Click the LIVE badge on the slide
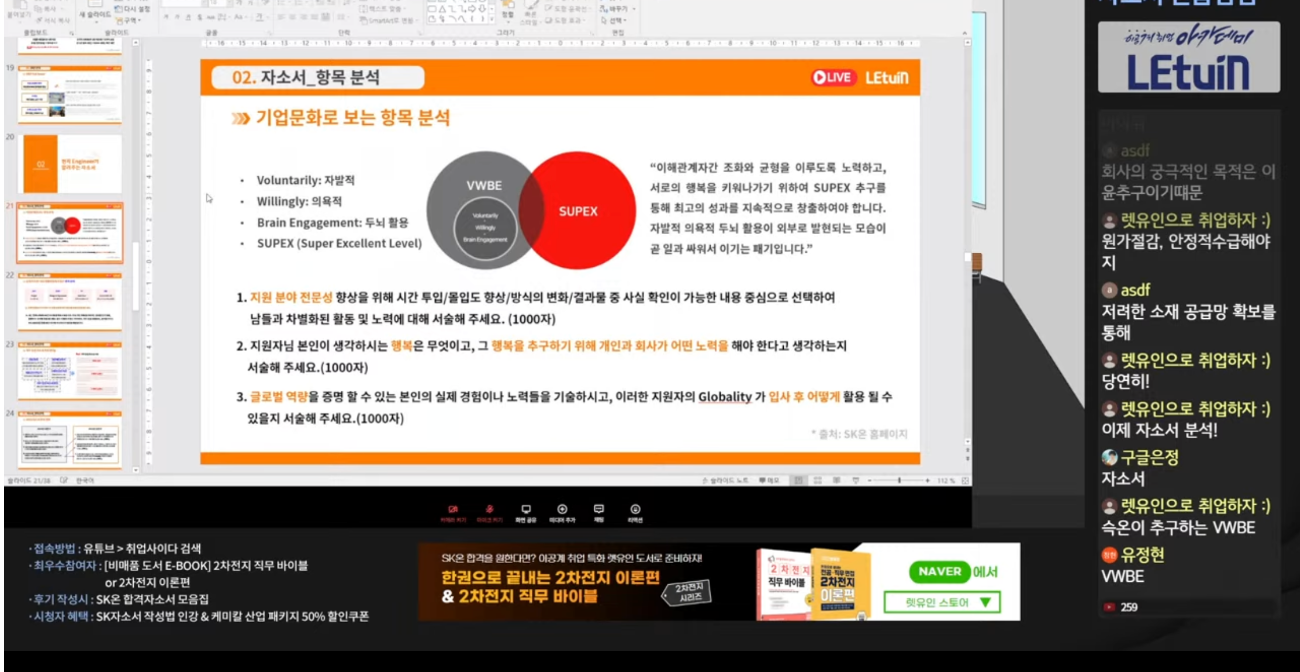This screenshot has height=672, width=1300. 832,77
